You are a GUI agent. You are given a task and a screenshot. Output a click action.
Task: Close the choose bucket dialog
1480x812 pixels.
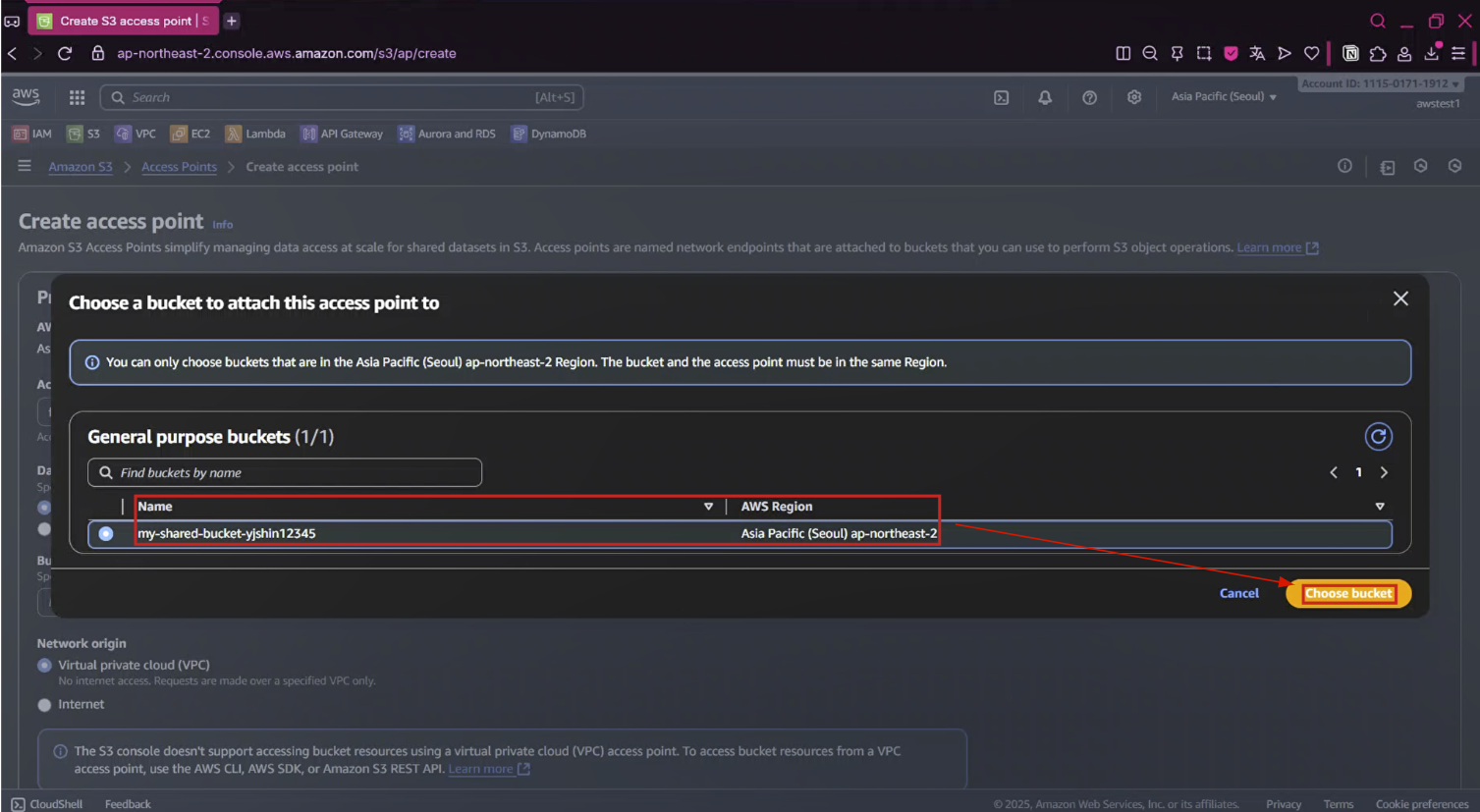(1400, 298)
